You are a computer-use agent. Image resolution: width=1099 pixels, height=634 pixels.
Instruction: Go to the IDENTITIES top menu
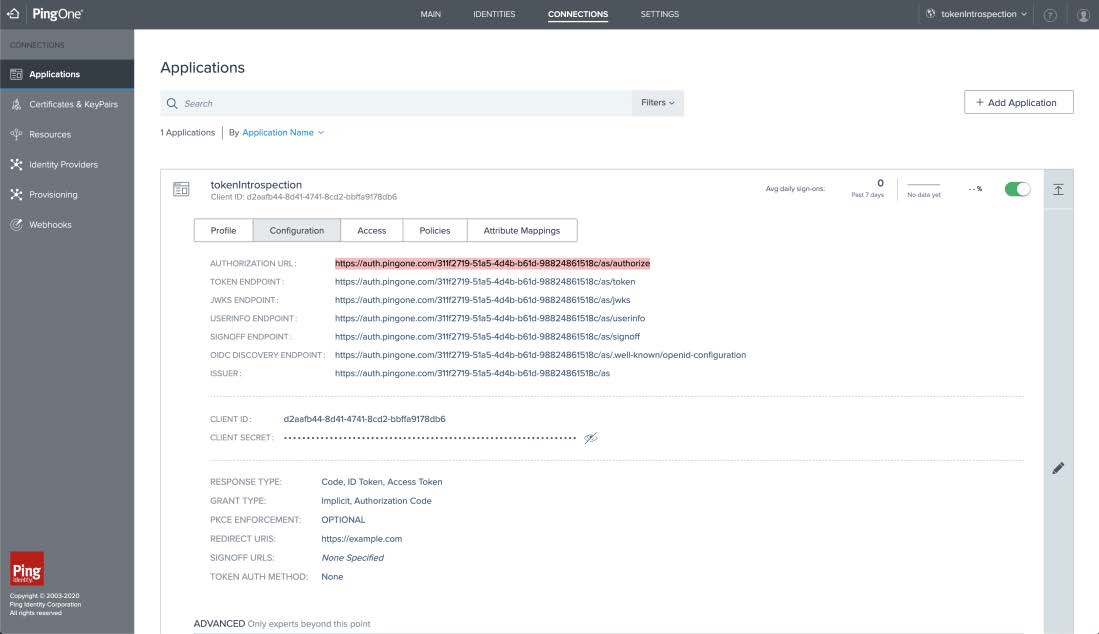click(494, 14)
